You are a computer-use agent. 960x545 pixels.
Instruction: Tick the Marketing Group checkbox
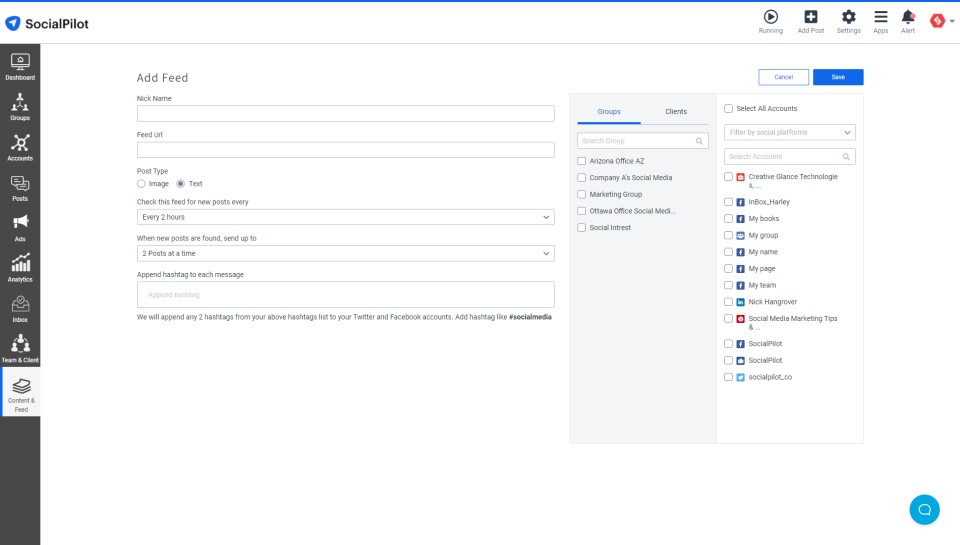(x=582, y=194)
